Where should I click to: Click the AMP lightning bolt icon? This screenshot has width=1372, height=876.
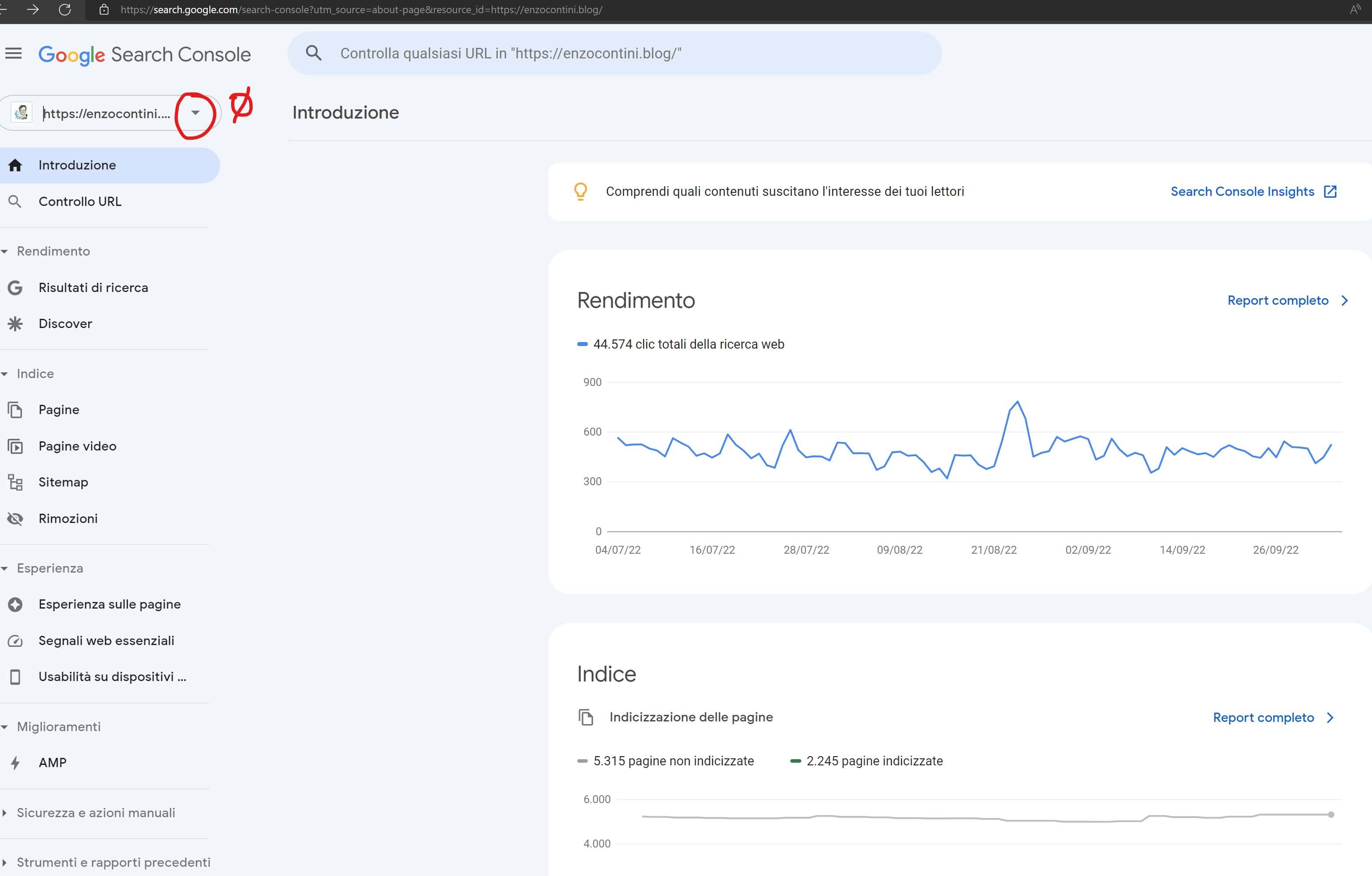[15, 763]
